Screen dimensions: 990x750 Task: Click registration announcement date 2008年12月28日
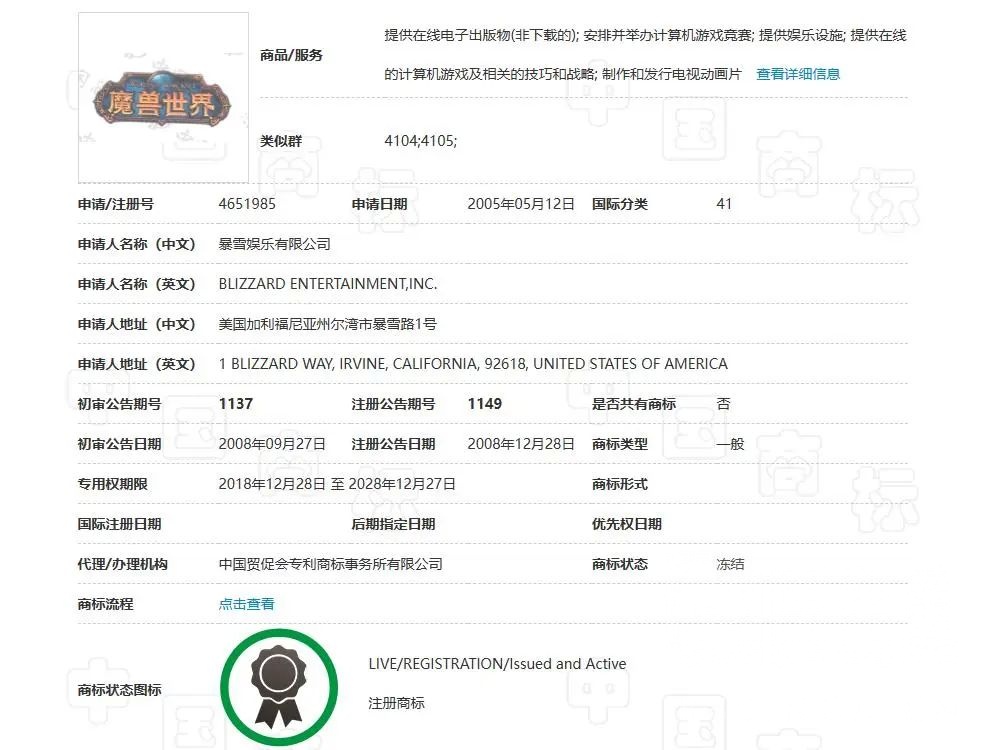(x=521, y=444)
